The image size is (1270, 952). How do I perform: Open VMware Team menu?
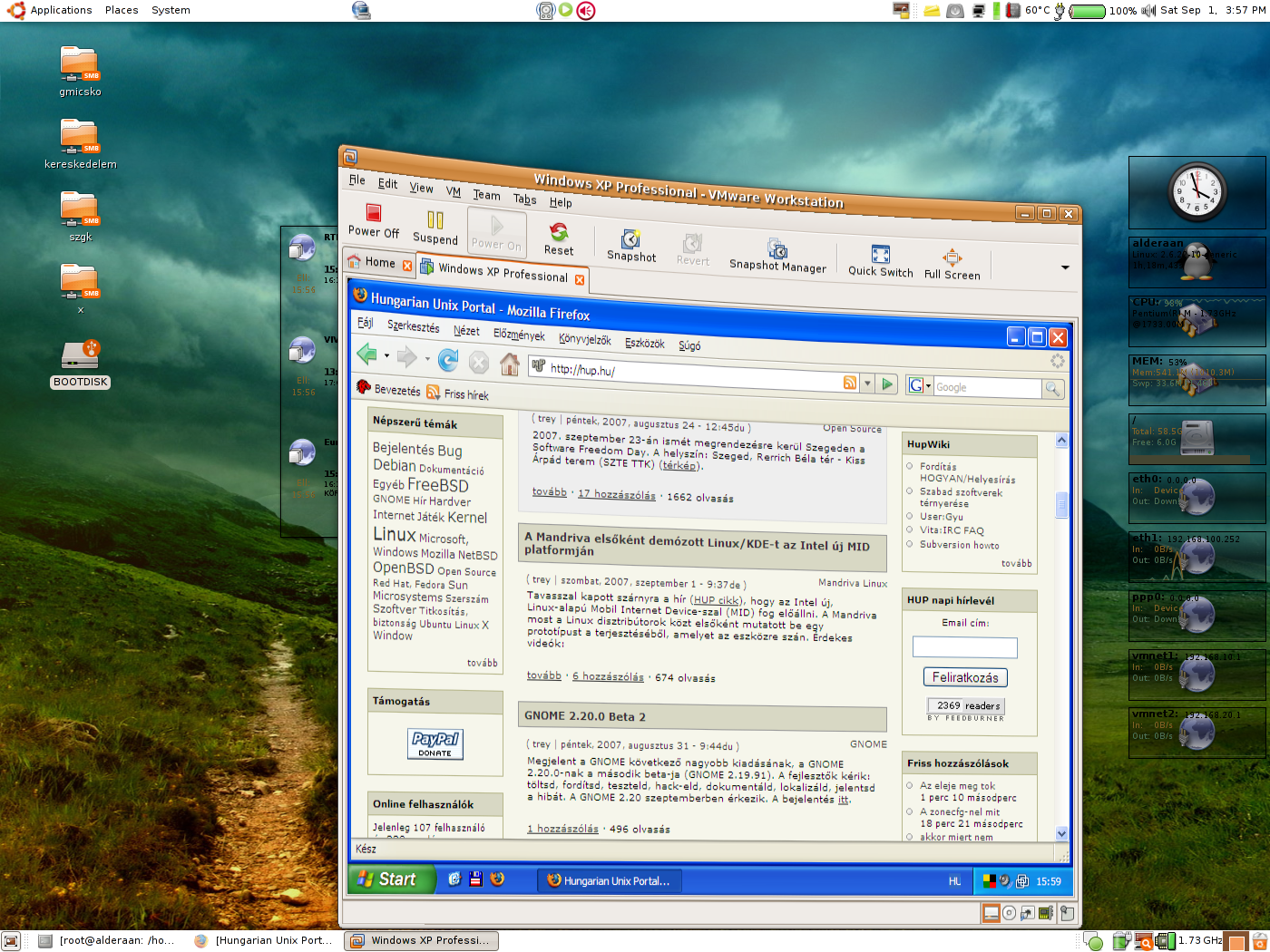pos(486,195)
